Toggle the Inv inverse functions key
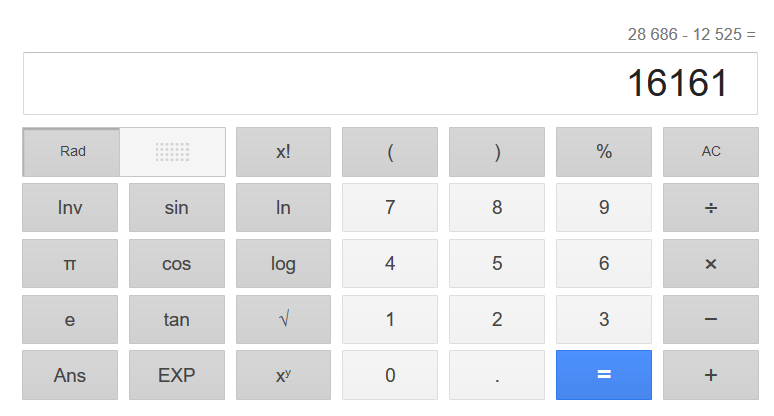Viewport: 774px width, 416px height. click(x=70, y=208)
